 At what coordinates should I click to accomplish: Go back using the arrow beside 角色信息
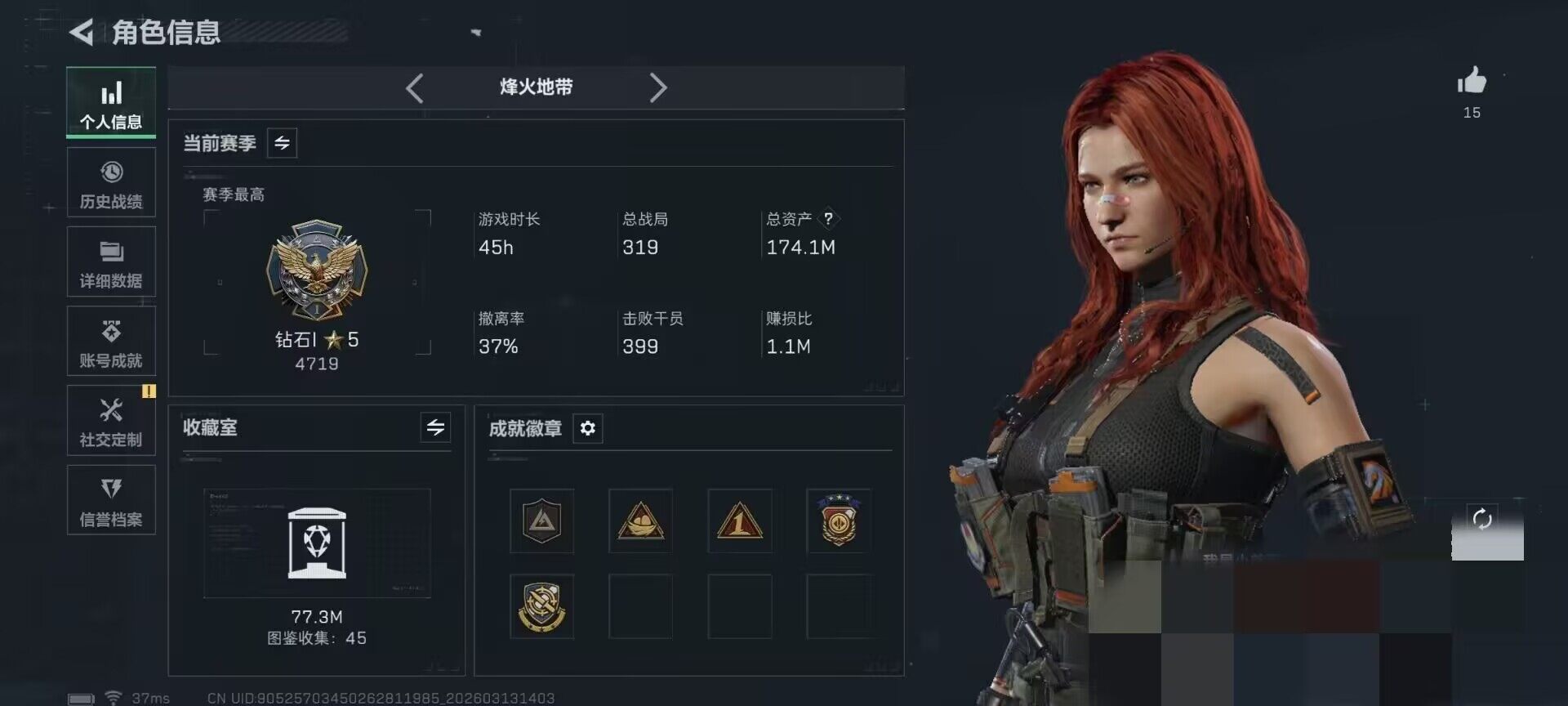[x=81, y=33]
